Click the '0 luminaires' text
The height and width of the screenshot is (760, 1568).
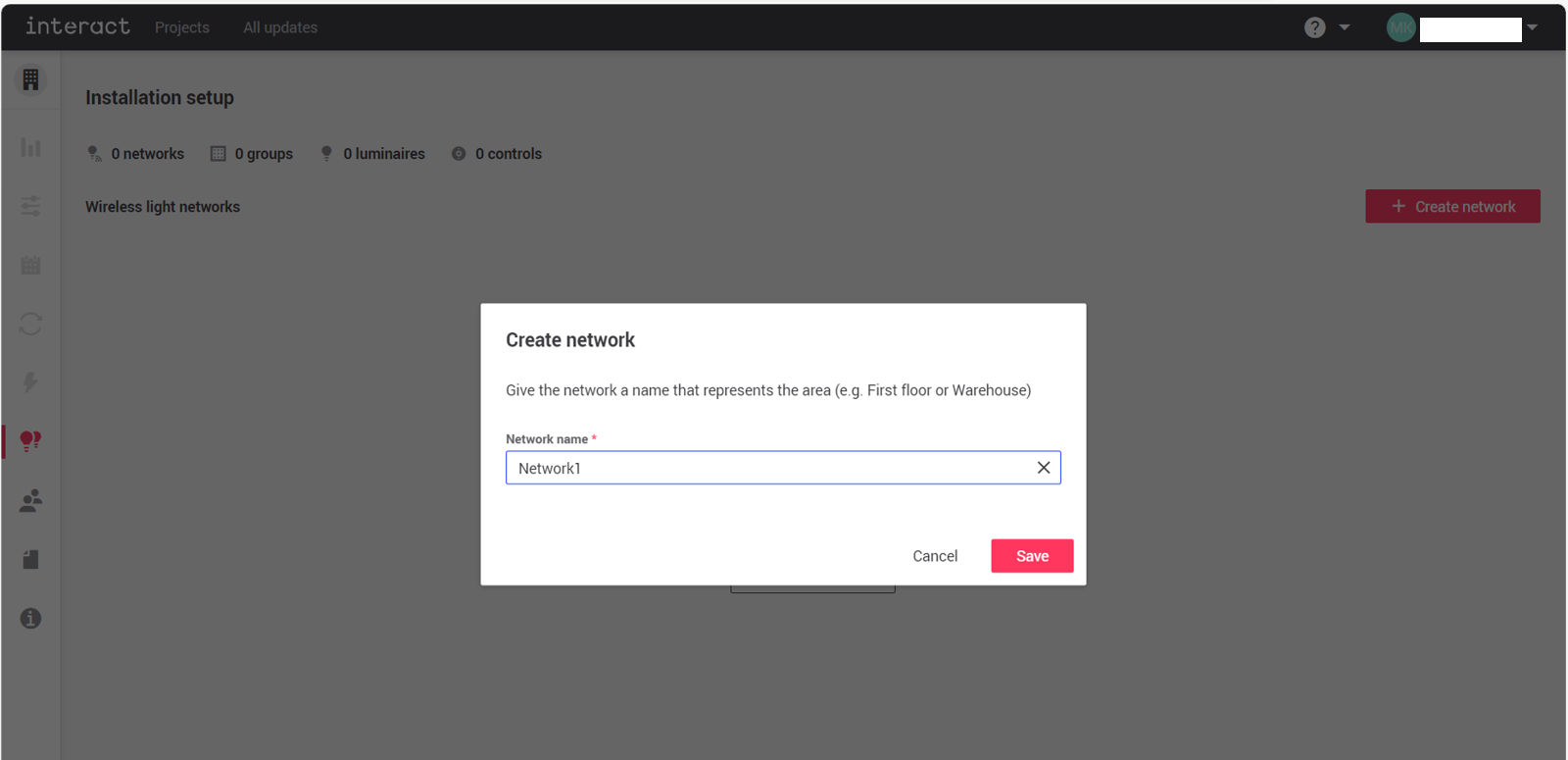point(384,154)
